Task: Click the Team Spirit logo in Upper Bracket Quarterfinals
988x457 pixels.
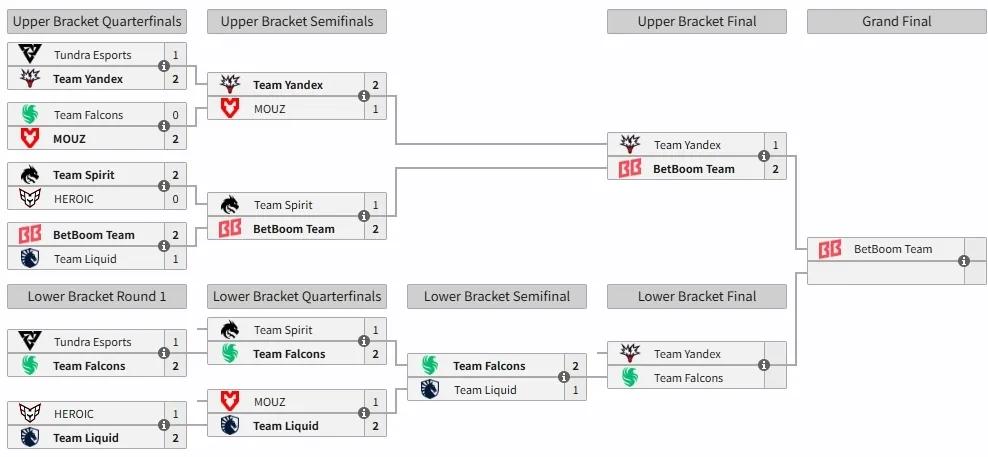Action: pyautogui.click(x=29, y=175)
